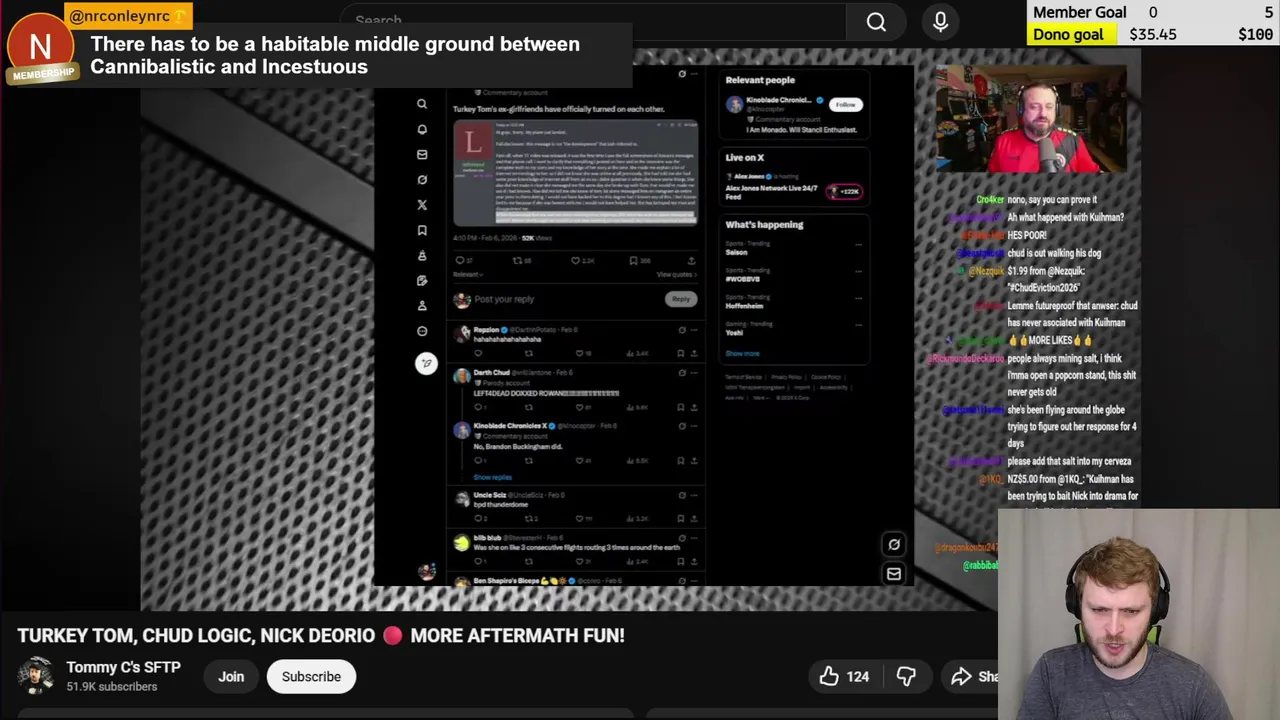
Task: Subscribe to Tommy C's SFTP channel
Action: 311,677
